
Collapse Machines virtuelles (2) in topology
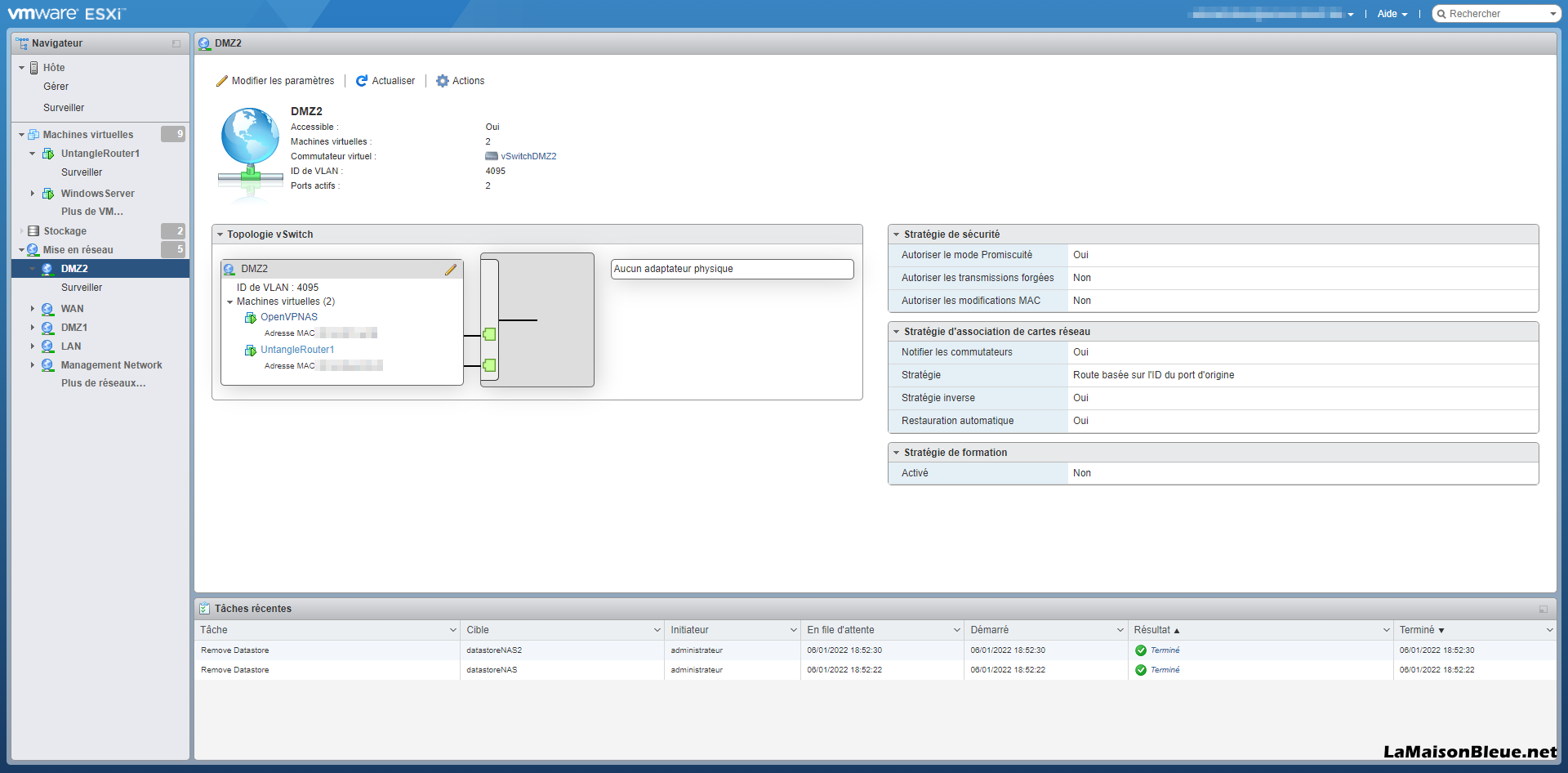(x=230, y=302)
